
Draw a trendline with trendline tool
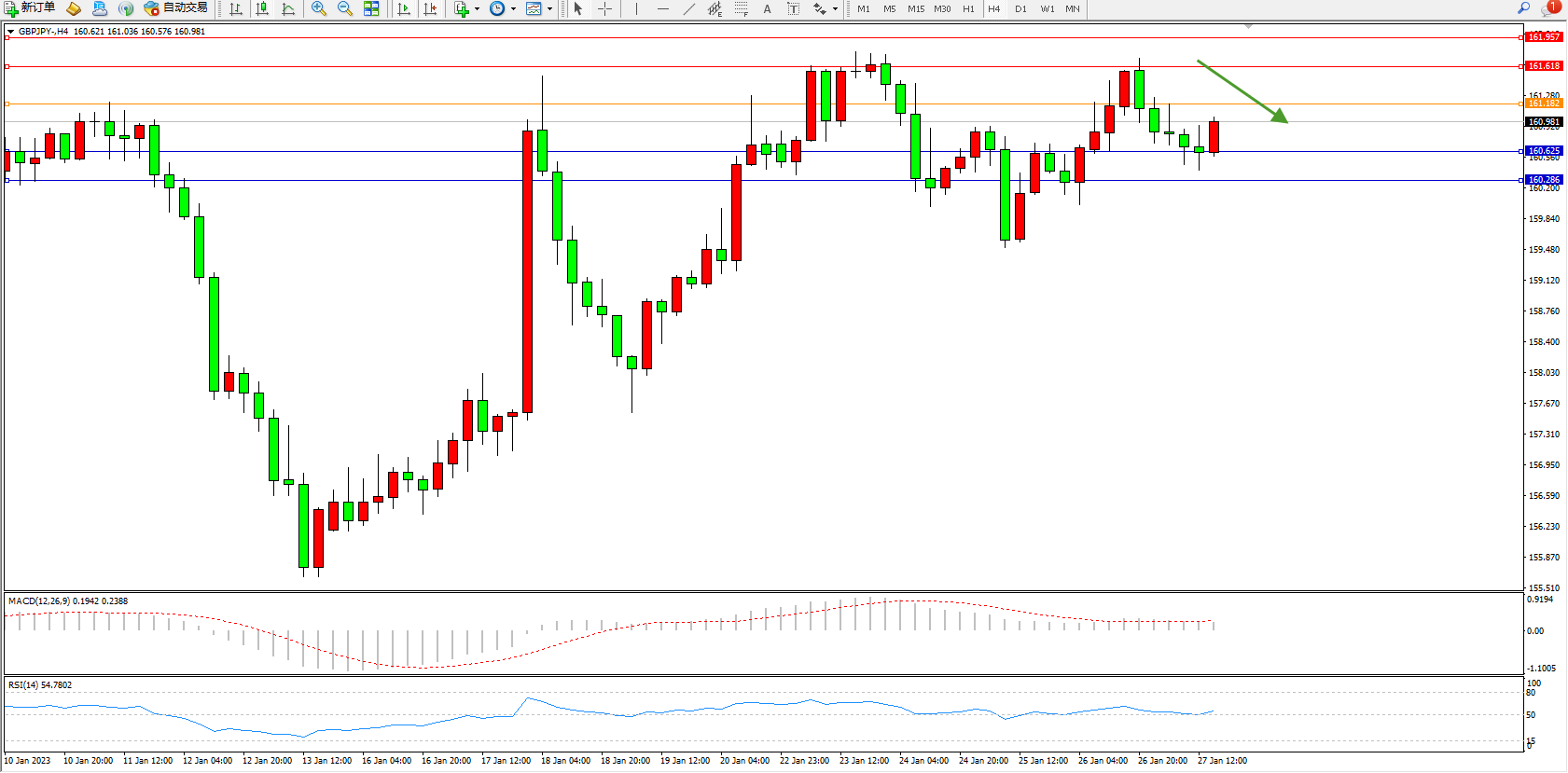point(688,8)
